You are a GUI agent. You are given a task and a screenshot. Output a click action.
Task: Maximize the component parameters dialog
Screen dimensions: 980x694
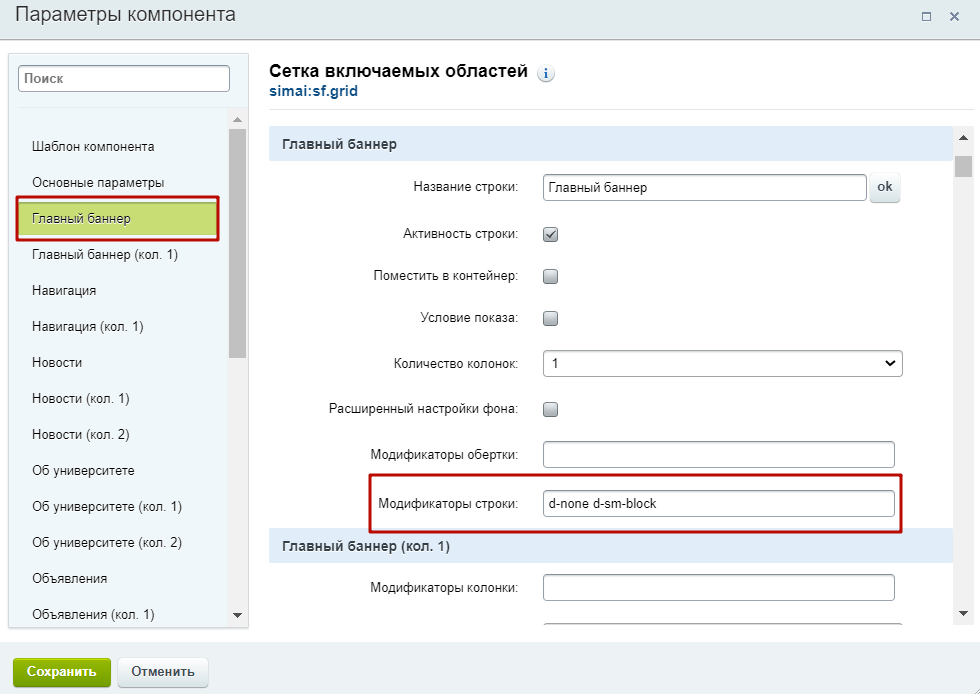coord(926,16)
